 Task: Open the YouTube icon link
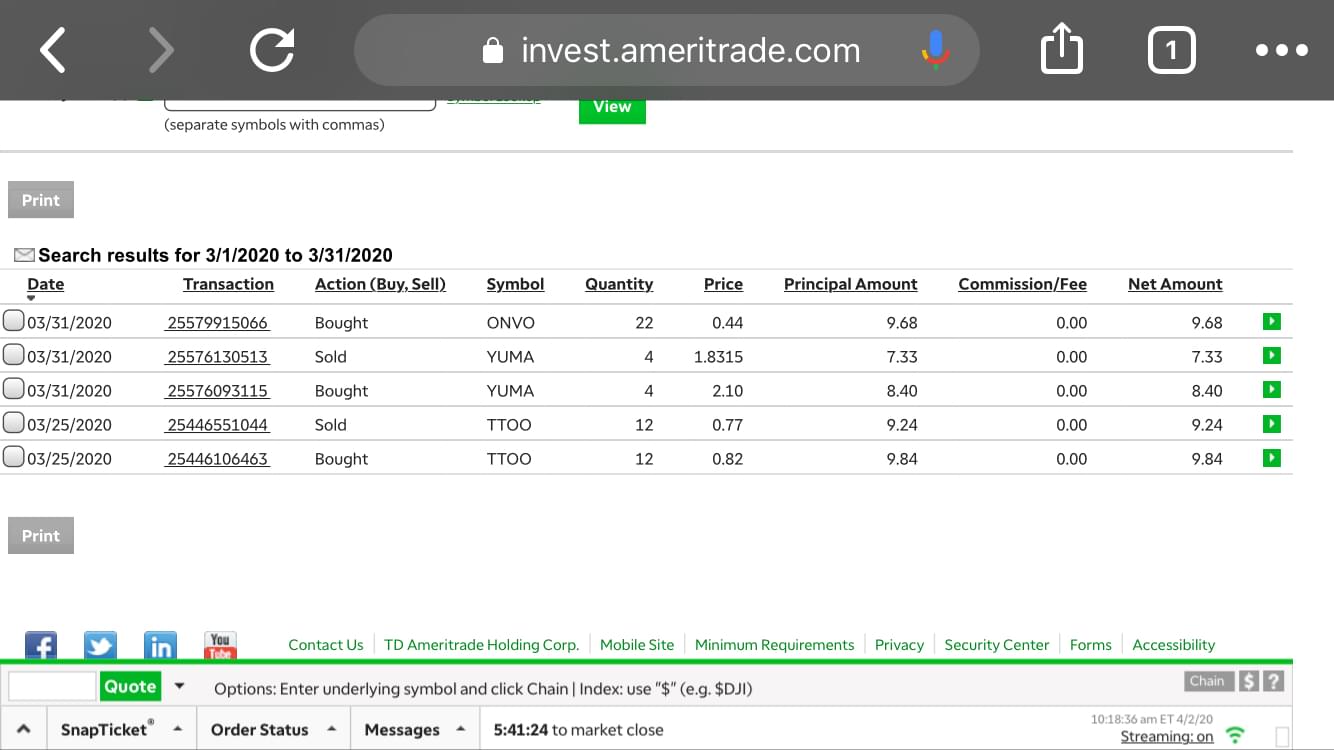coord(220,645)
